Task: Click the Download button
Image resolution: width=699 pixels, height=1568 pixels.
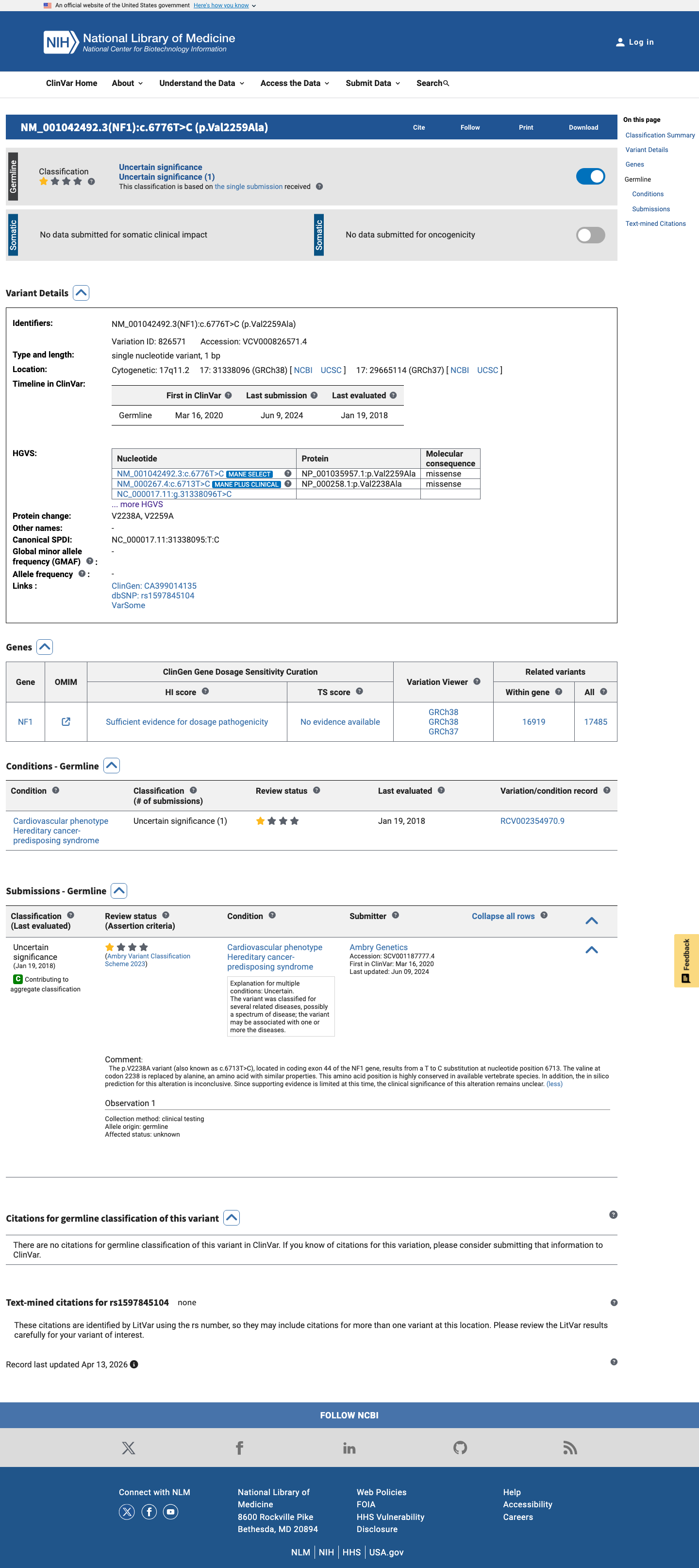Action: tap(583, 127)
